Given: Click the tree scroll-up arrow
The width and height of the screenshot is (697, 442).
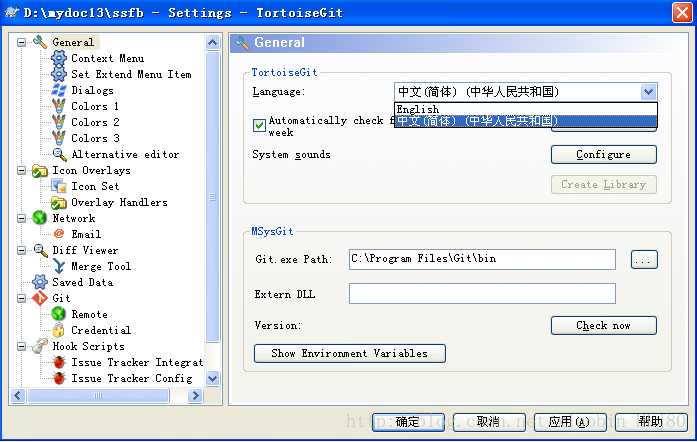Looking at the screenshot, I should pyautogui.click(x=213, y=43).
